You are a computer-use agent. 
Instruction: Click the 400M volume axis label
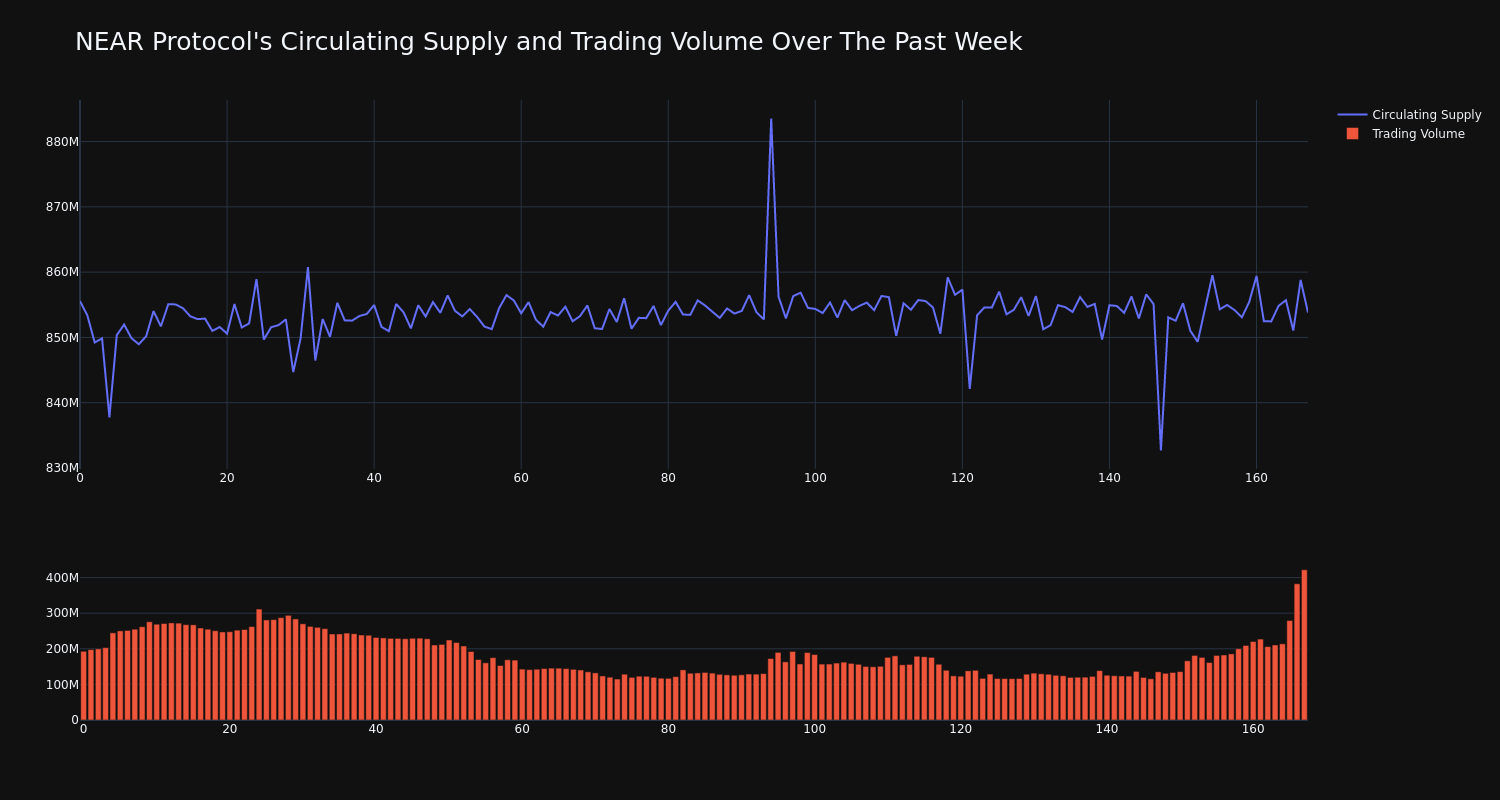pyautogui.click(x=62, y=578)
